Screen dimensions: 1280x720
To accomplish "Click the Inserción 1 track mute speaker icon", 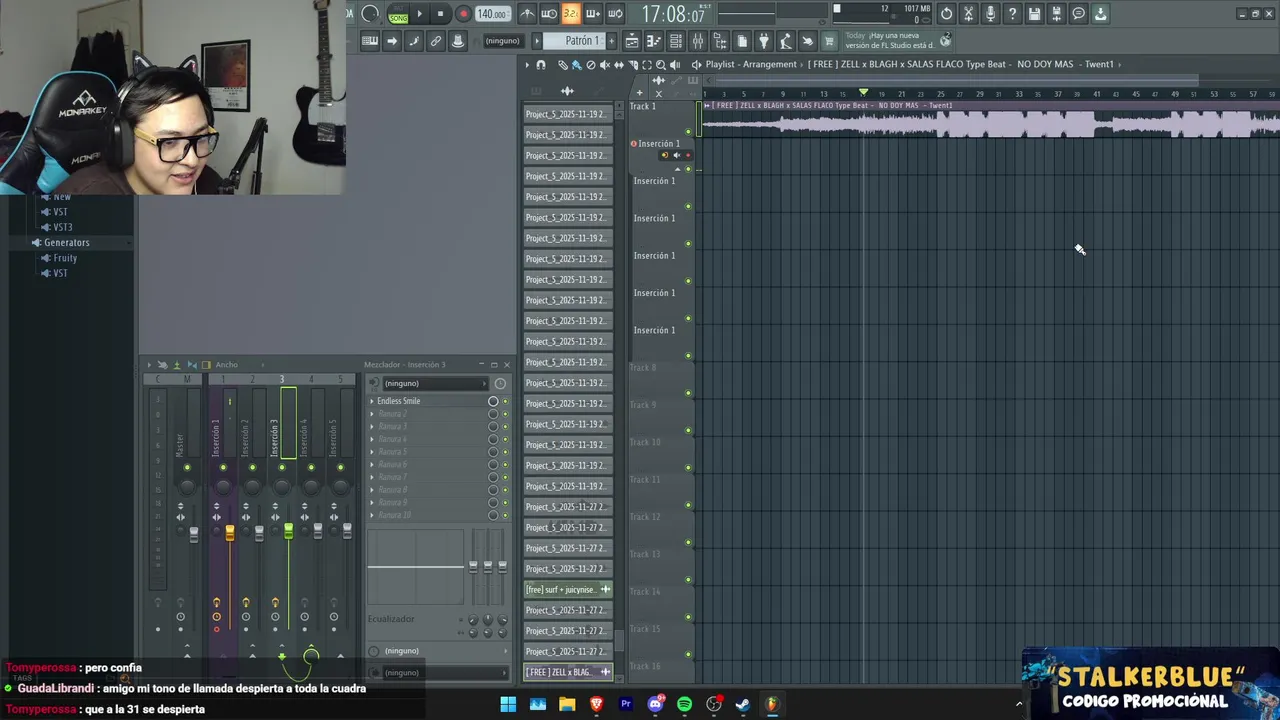I will [676, 155].
